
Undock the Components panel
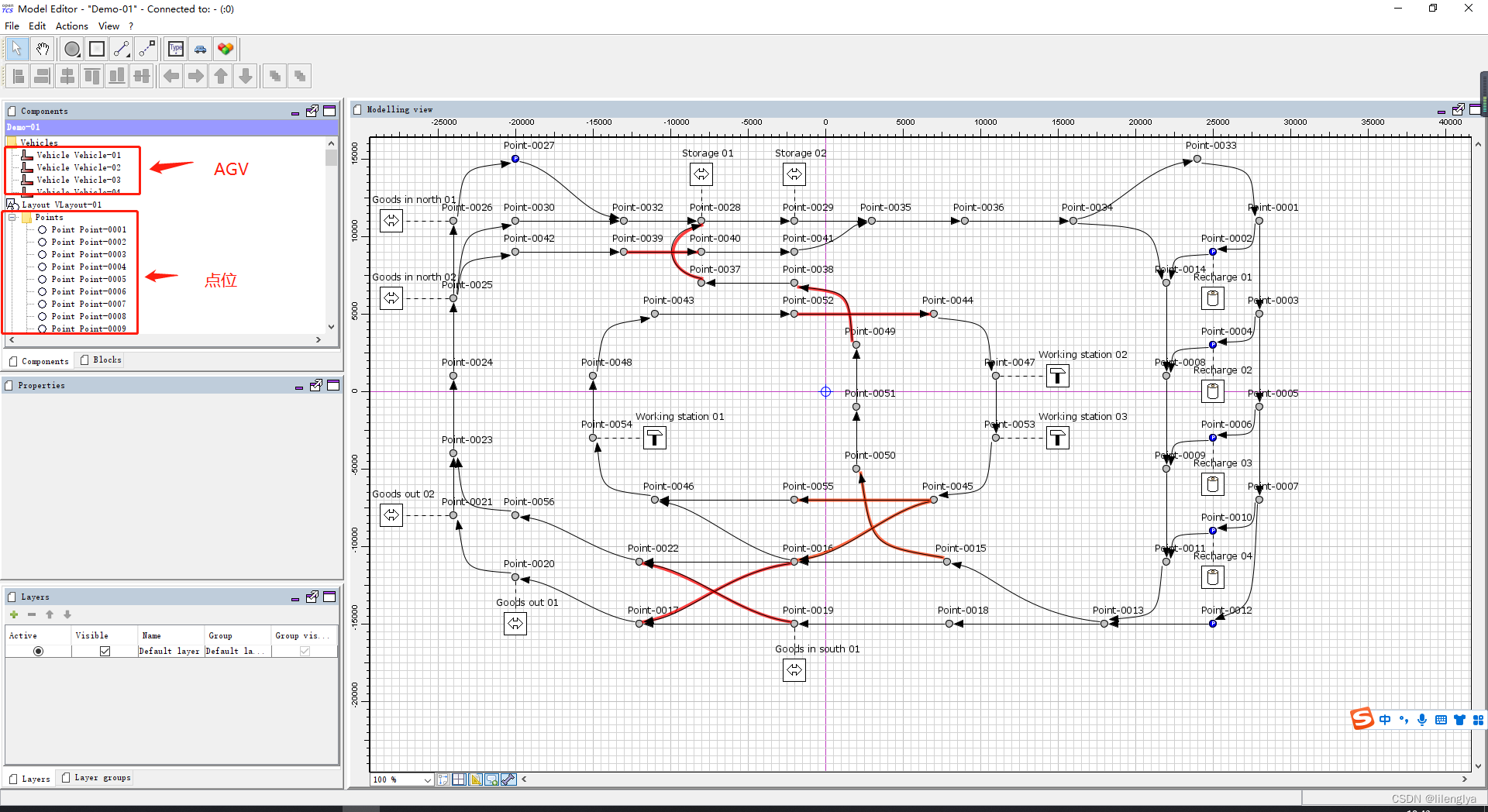[x=312, y=111]
